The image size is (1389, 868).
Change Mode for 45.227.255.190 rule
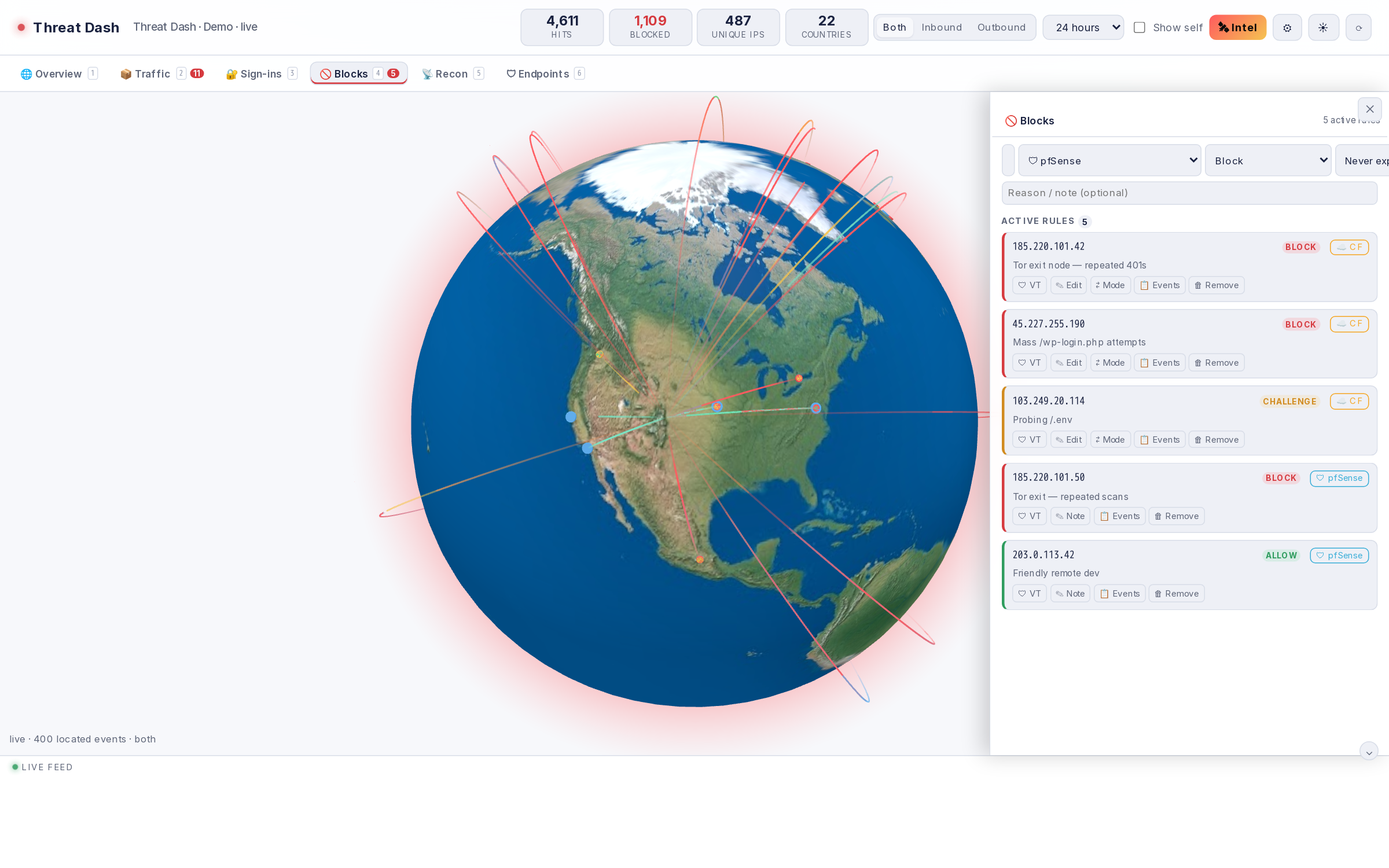[1110, 363]
